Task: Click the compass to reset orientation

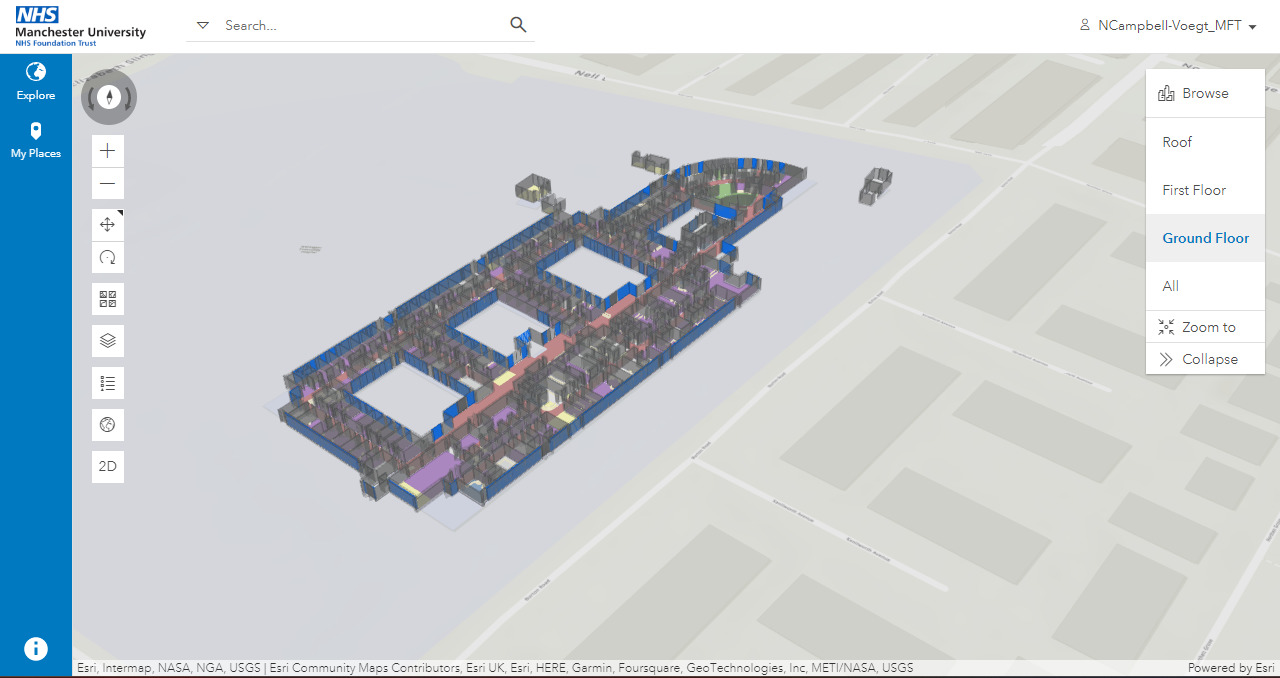Action: (109, 97)
